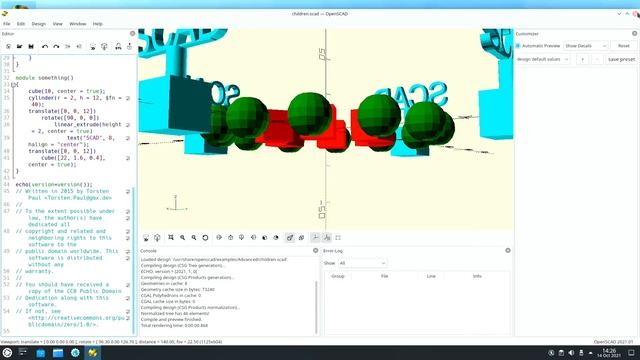The width and height of the screenshot is (640, 360).
Task: Click the File column header in Error-Log
Action: [x=384, y=276]
